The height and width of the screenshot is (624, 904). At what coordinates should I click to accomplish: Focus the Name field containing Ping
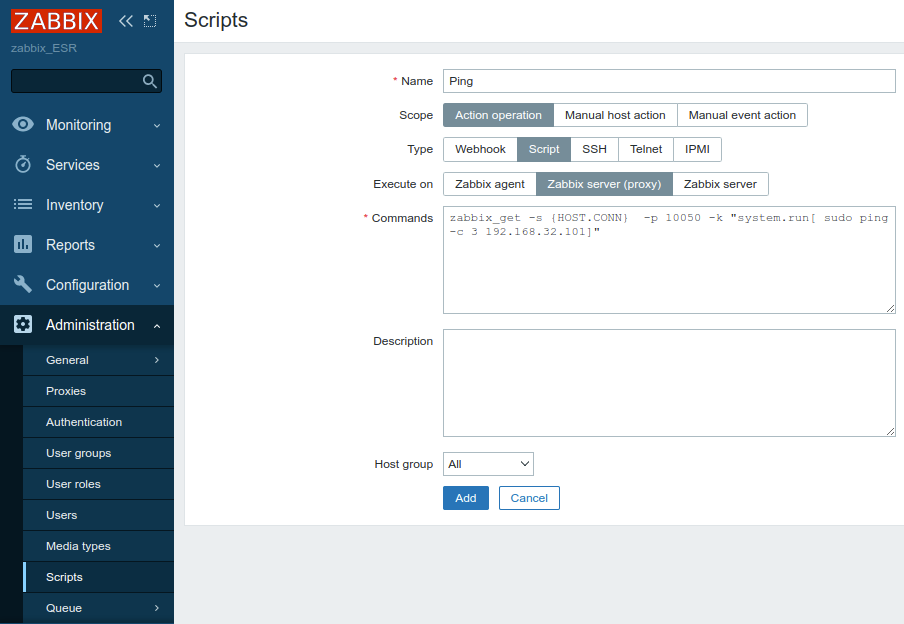click(x=669, y=81)
